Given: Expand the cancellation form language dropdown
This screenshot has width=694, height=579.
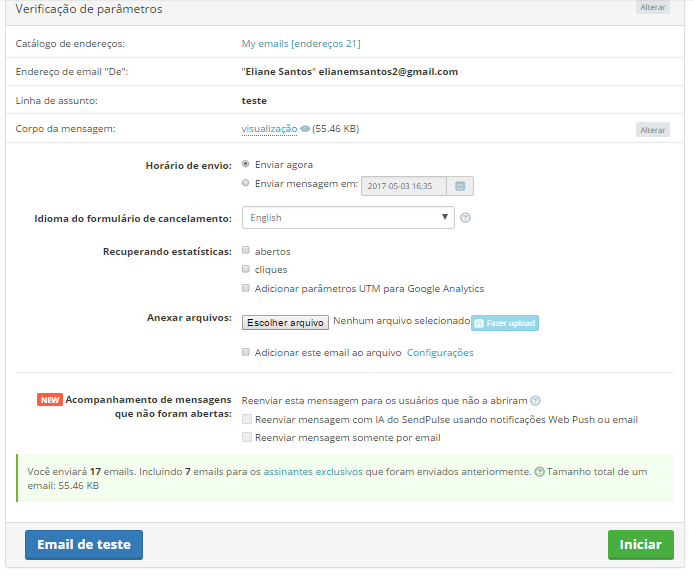Looking at the screenshot, I should click(x=348, y=218).
